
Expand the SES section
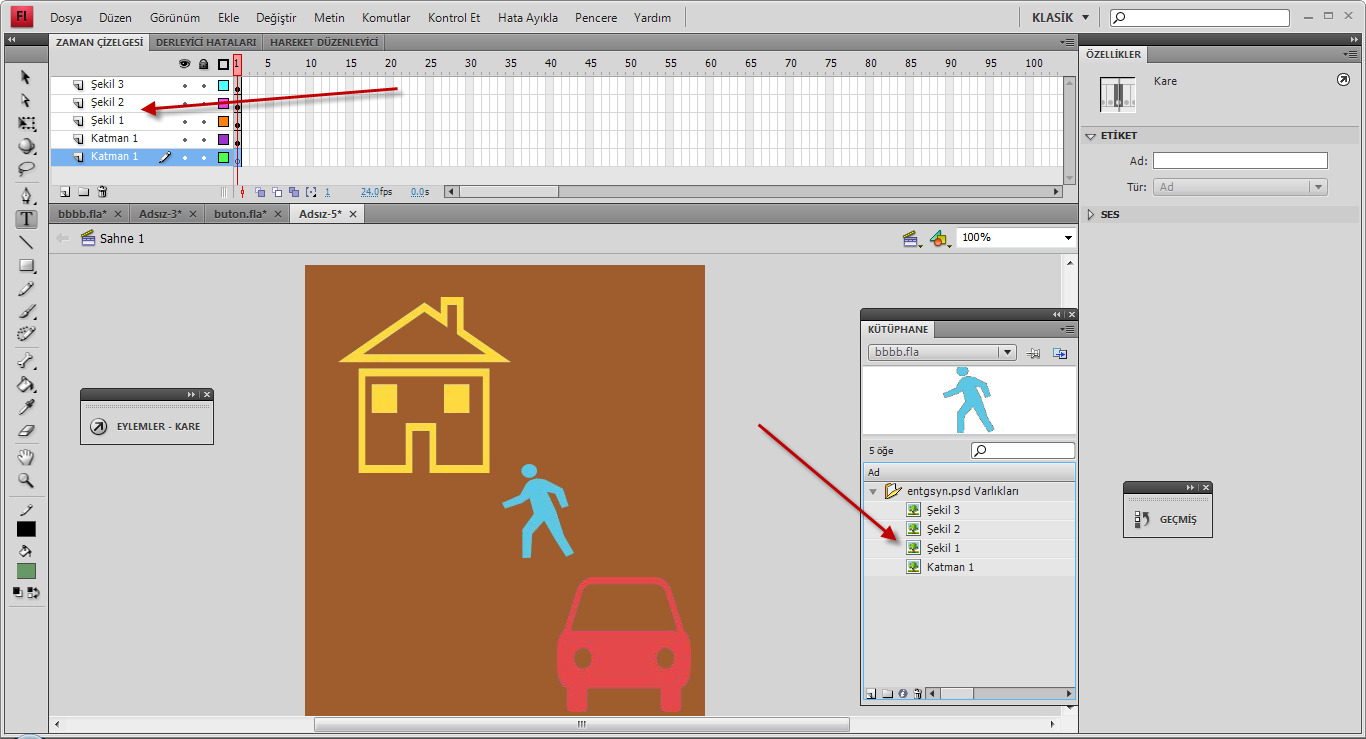[1091, 214]
